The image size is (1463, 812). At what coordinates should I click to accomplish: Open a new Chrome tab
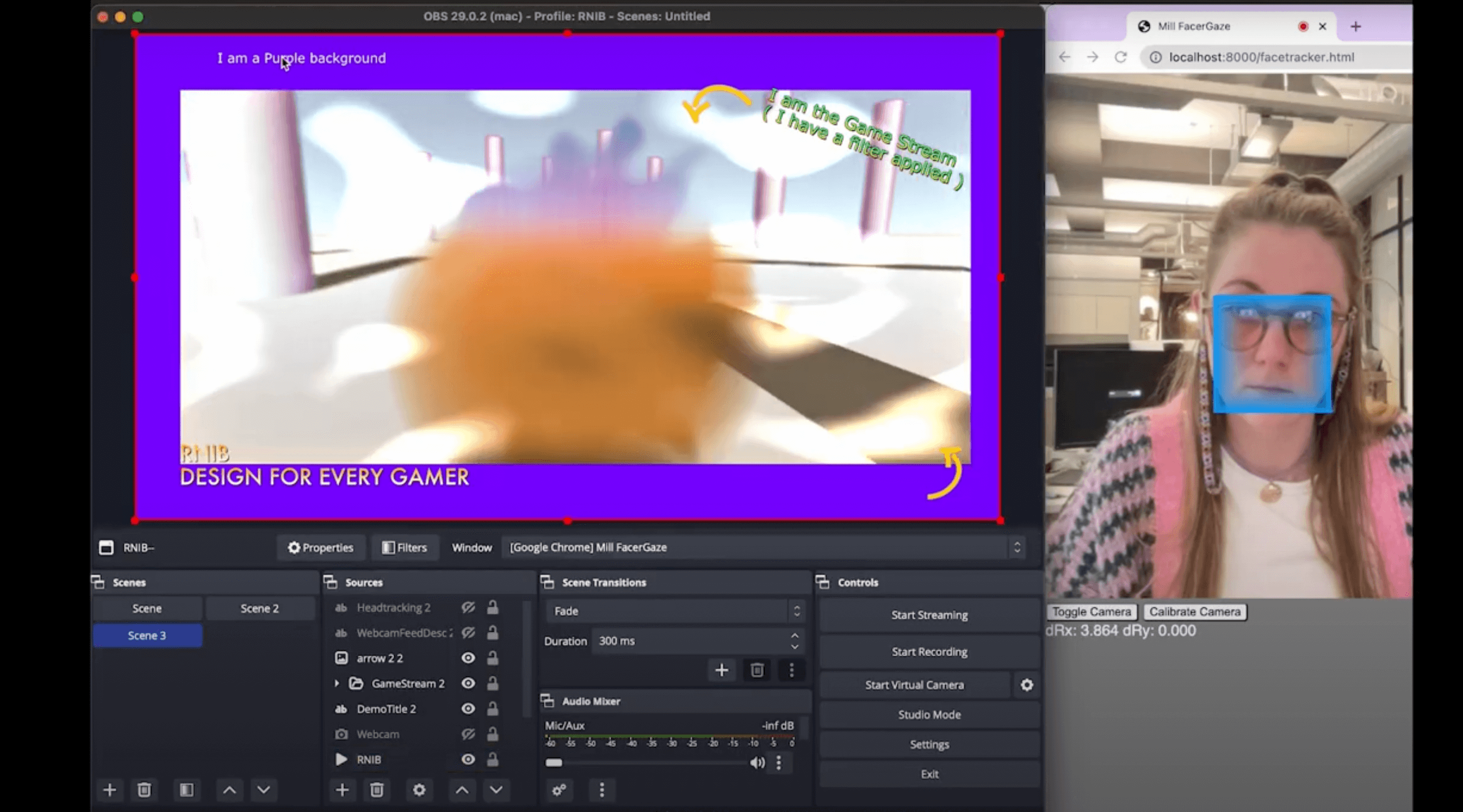click(x=1356, y=26)
